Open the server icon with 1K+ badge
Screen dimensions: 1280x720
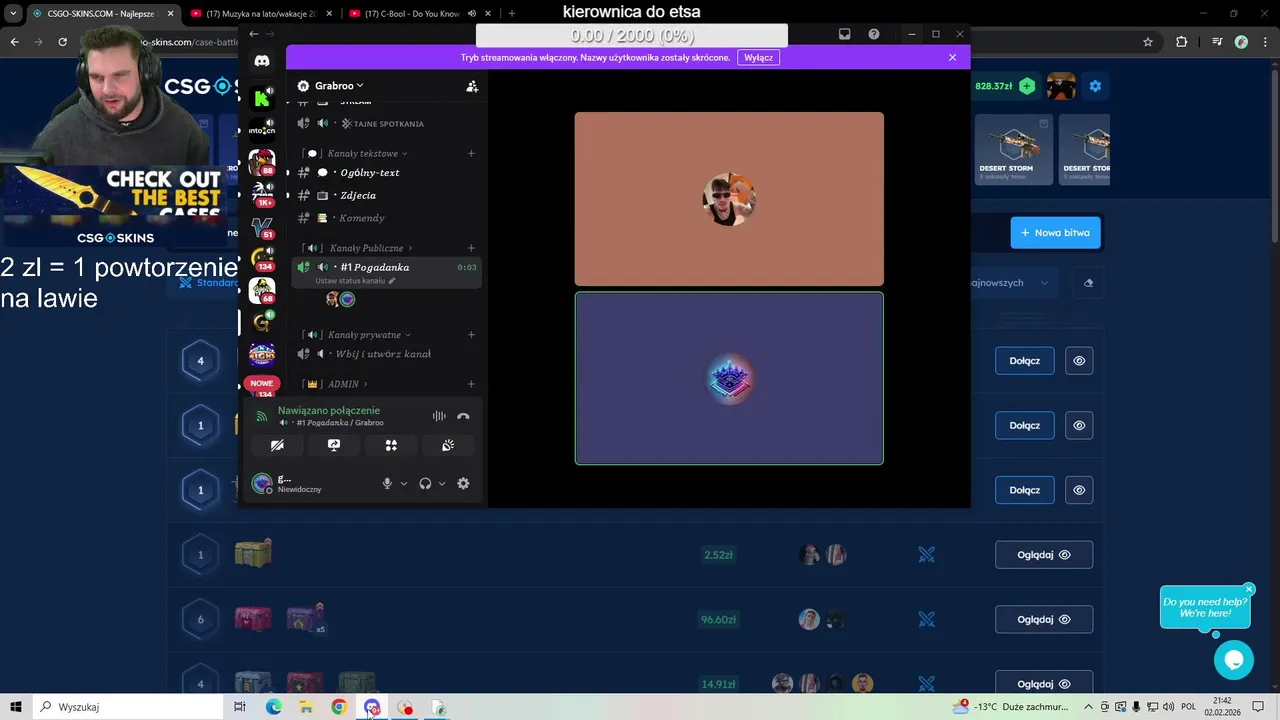coord(262,193)
